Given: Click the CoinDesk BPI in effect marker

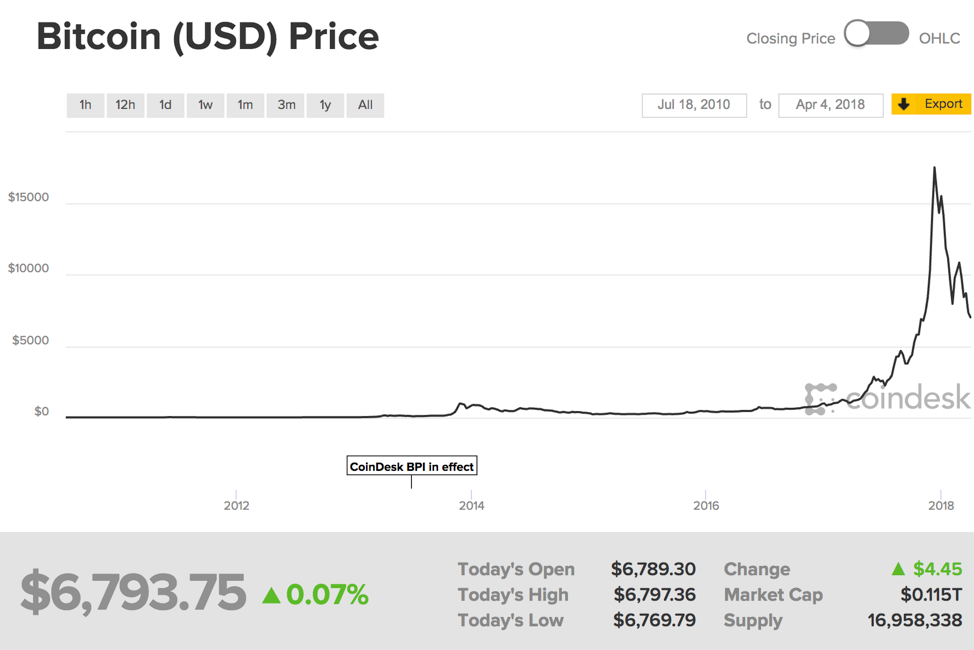Looking at the screenshot, I should pyautogui.click(x=411, y=466).
